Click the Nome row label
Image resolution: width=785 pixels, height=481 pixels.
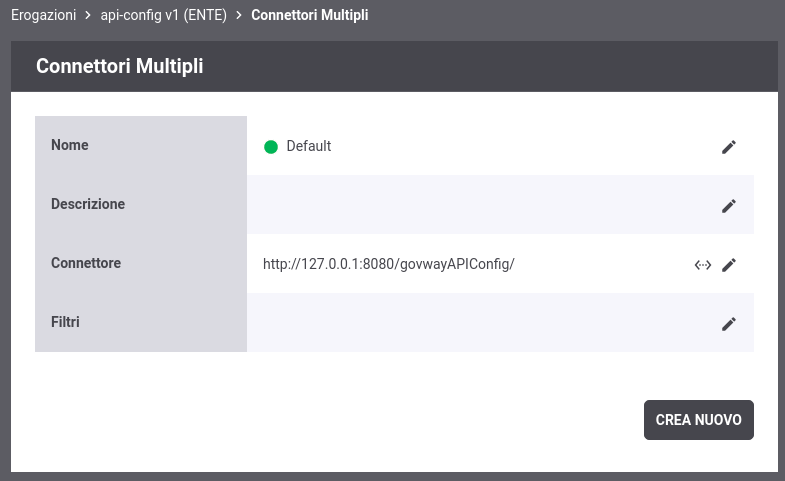pos(70,145)
